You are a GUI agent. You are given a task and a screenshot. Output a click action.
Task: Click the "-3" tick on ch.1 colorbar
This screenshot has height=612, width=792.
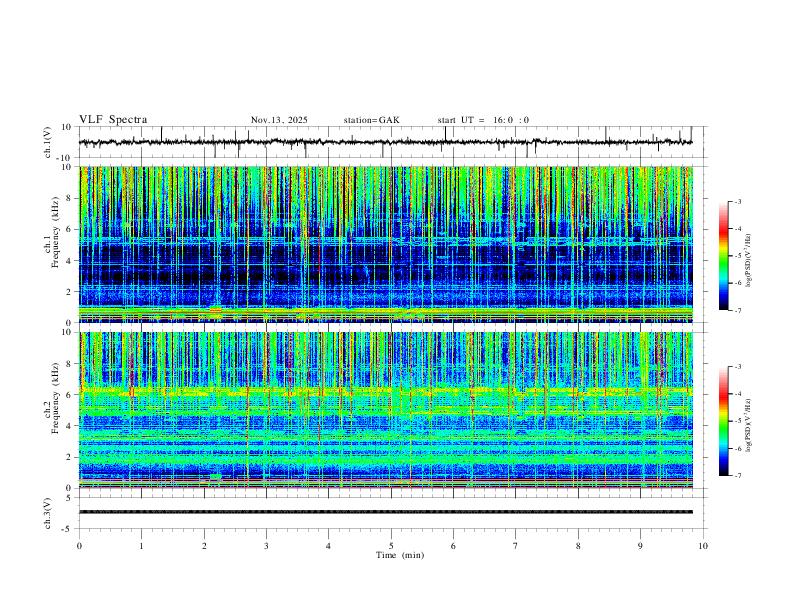click(738, 201)
